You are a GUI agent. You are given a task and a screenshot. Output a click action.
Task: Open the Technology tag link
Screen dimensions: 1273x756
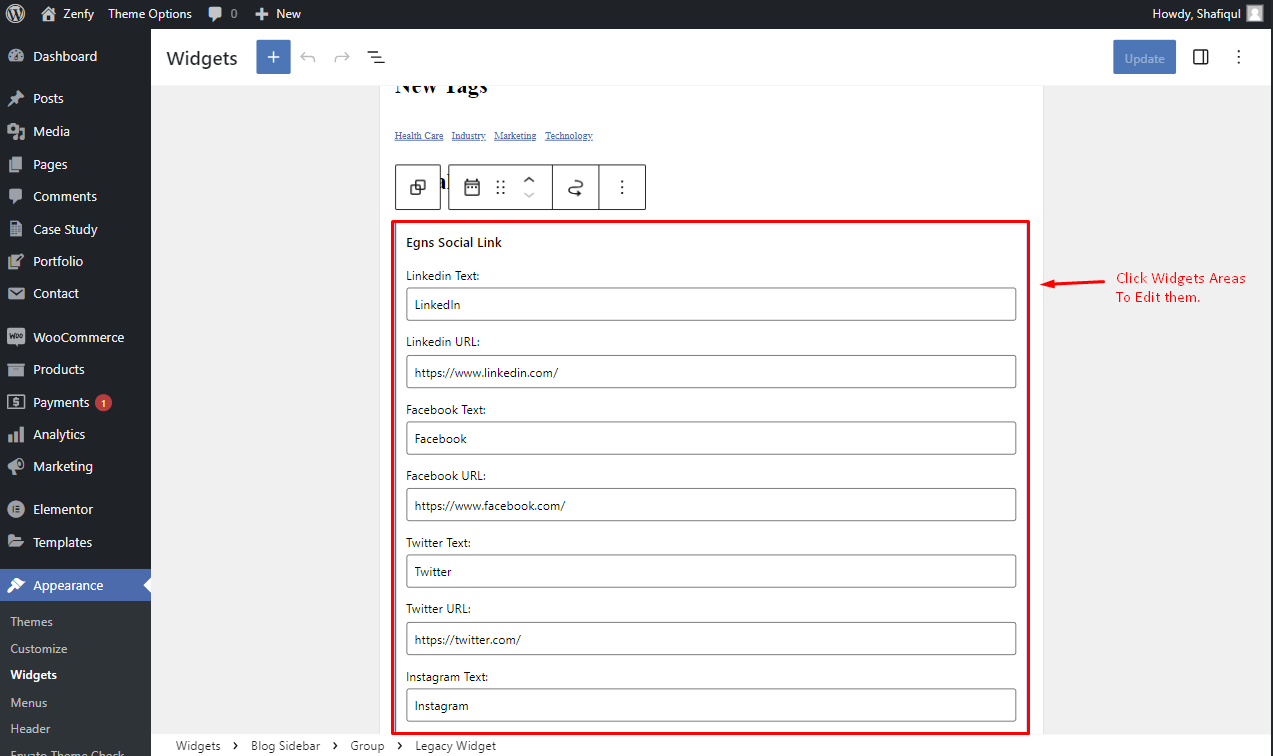point(569,136)
